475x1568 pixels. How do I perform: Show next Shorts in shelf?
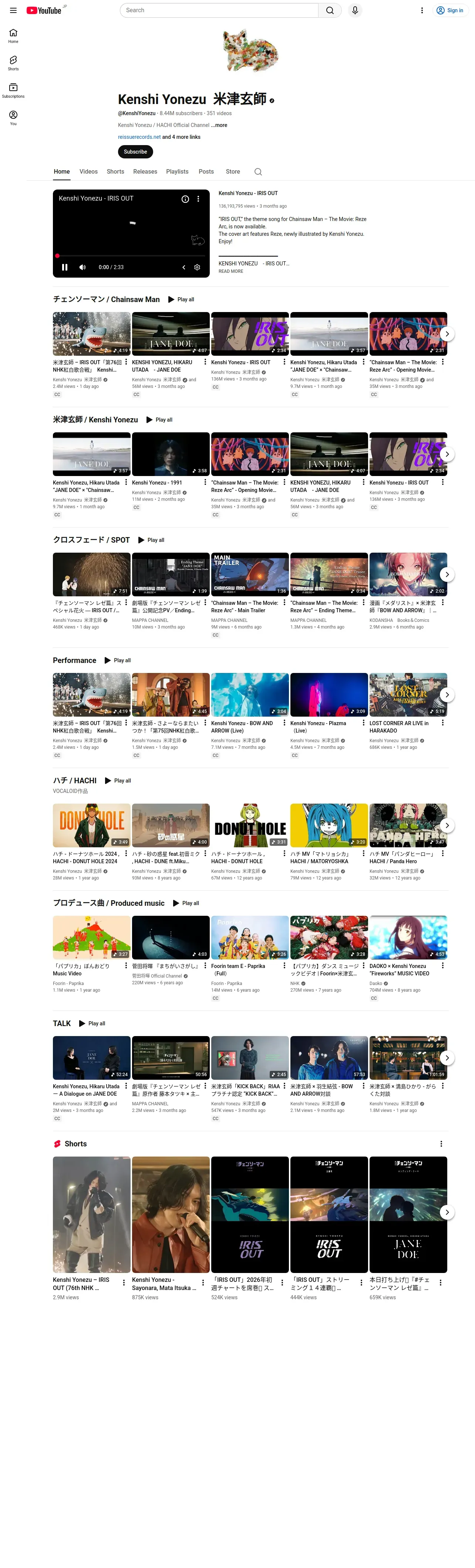pos(447,1212)
